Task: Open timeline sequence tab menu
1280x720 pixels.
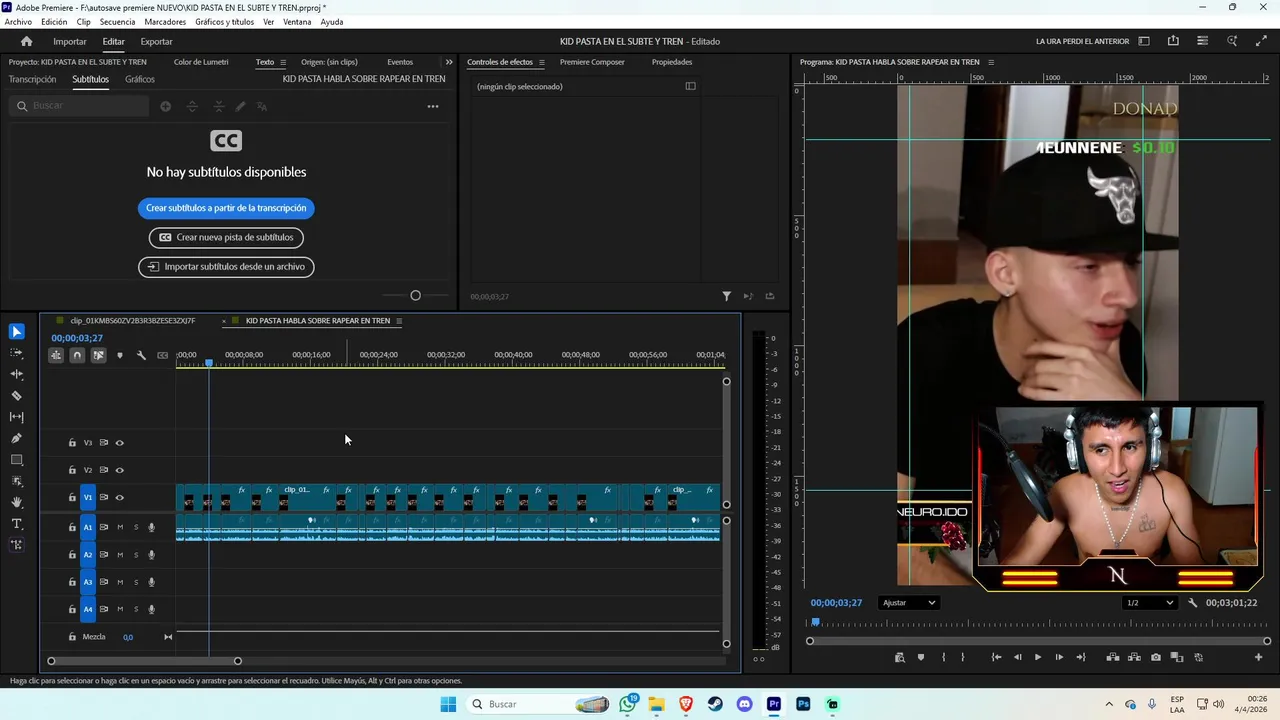Action: tap(399, 321)
